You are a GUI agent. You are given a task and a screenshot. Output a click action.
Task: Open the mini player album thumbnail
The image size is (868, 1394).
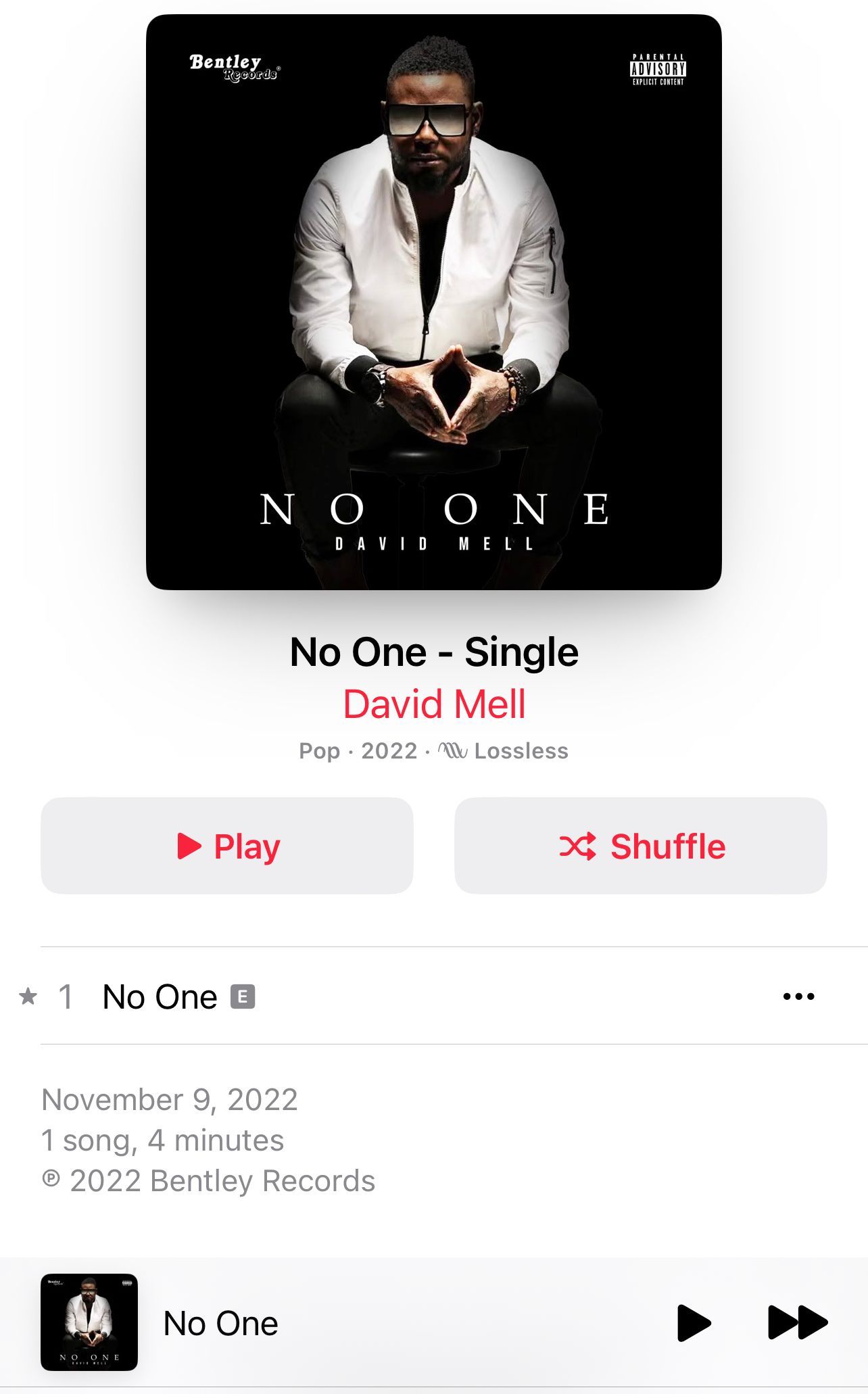(x=89, y=1322)
